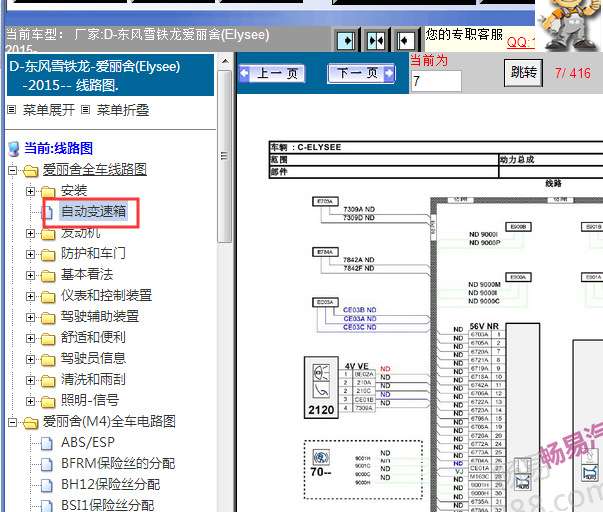The width and height of the screenshot is (603, 512).
Task: Expand the 照明-信号 folder node
Action: pos(30,401)
